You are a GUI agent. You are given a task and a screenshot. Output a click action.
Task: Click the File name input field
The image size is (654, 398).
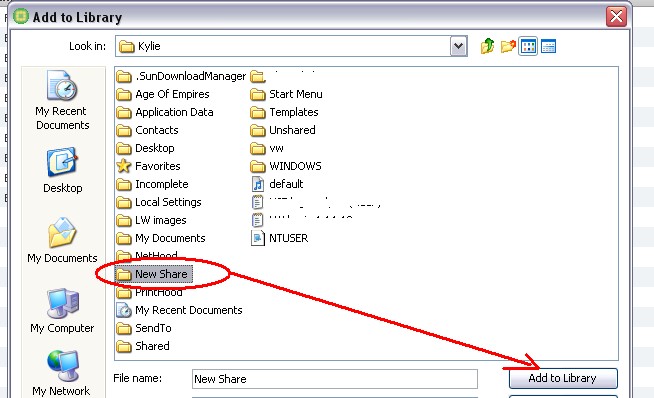(x=335, y=379)
